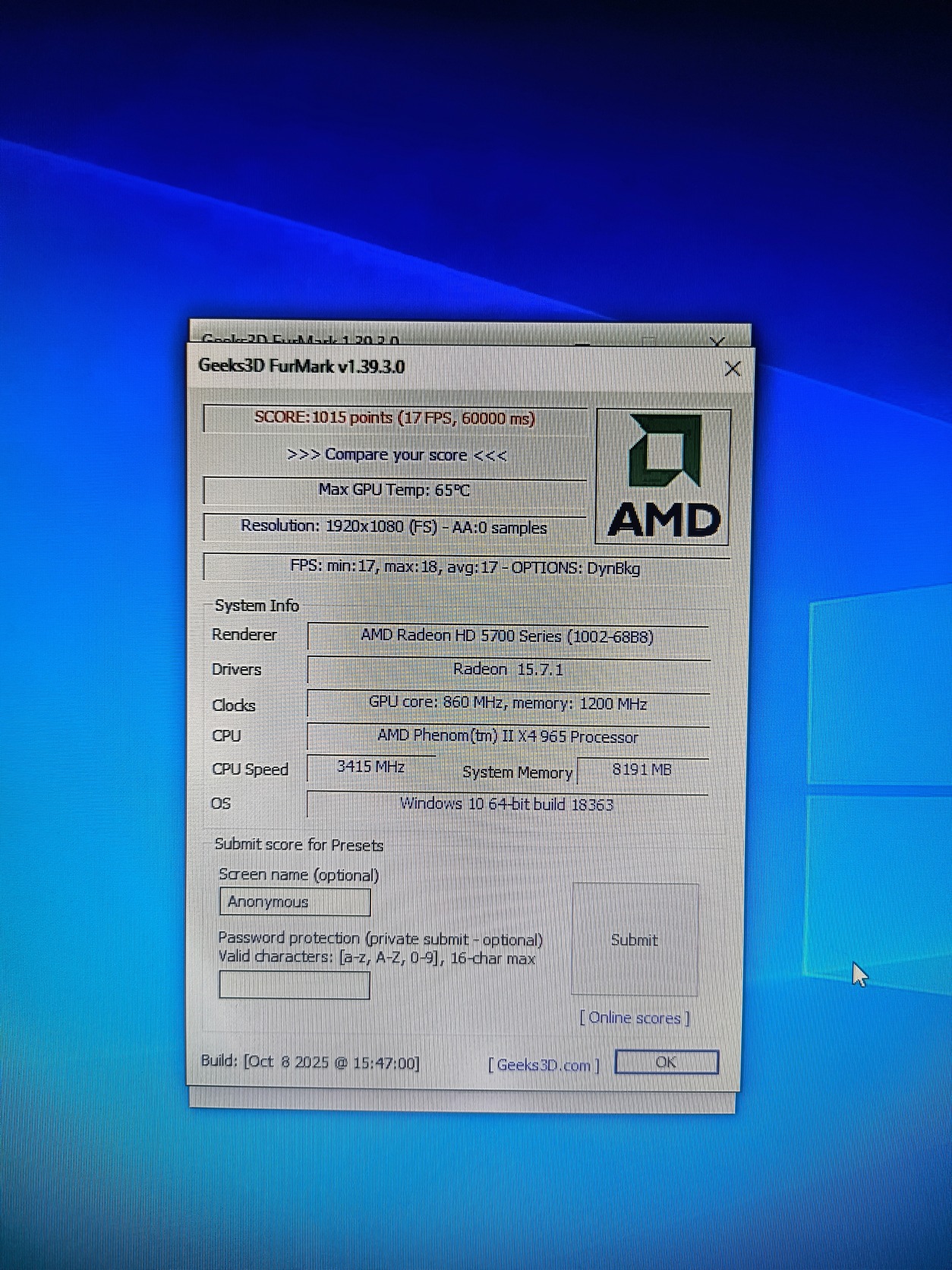Click the Radeon 15.7.1 drivers value
Image resolution: width=952 pixels, height=1270 pixels.
coord(507,669)
